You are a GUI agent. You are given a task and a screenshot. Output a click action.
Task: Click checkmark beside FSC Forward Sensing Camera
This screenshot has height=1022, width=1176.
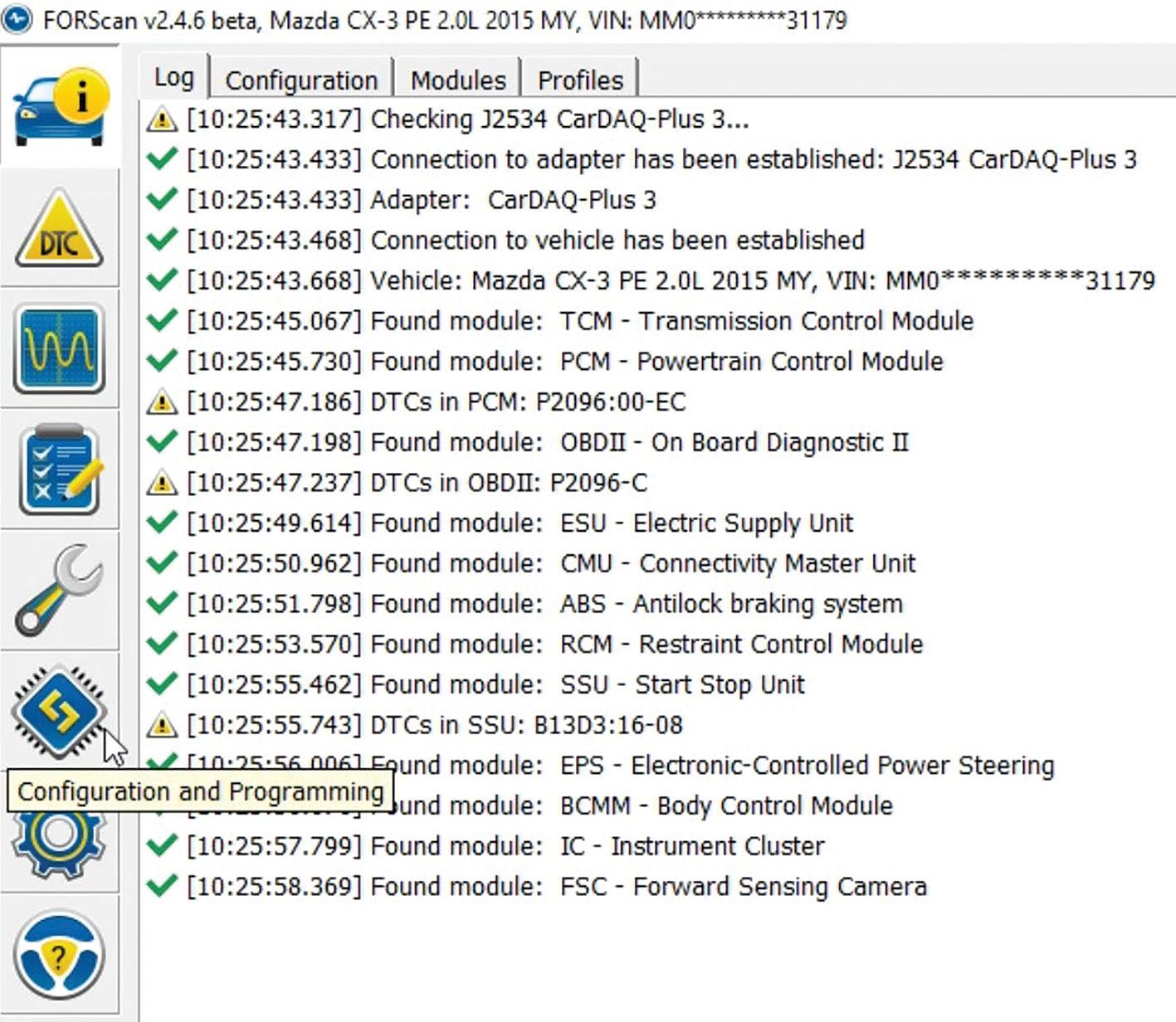[162, 886]
